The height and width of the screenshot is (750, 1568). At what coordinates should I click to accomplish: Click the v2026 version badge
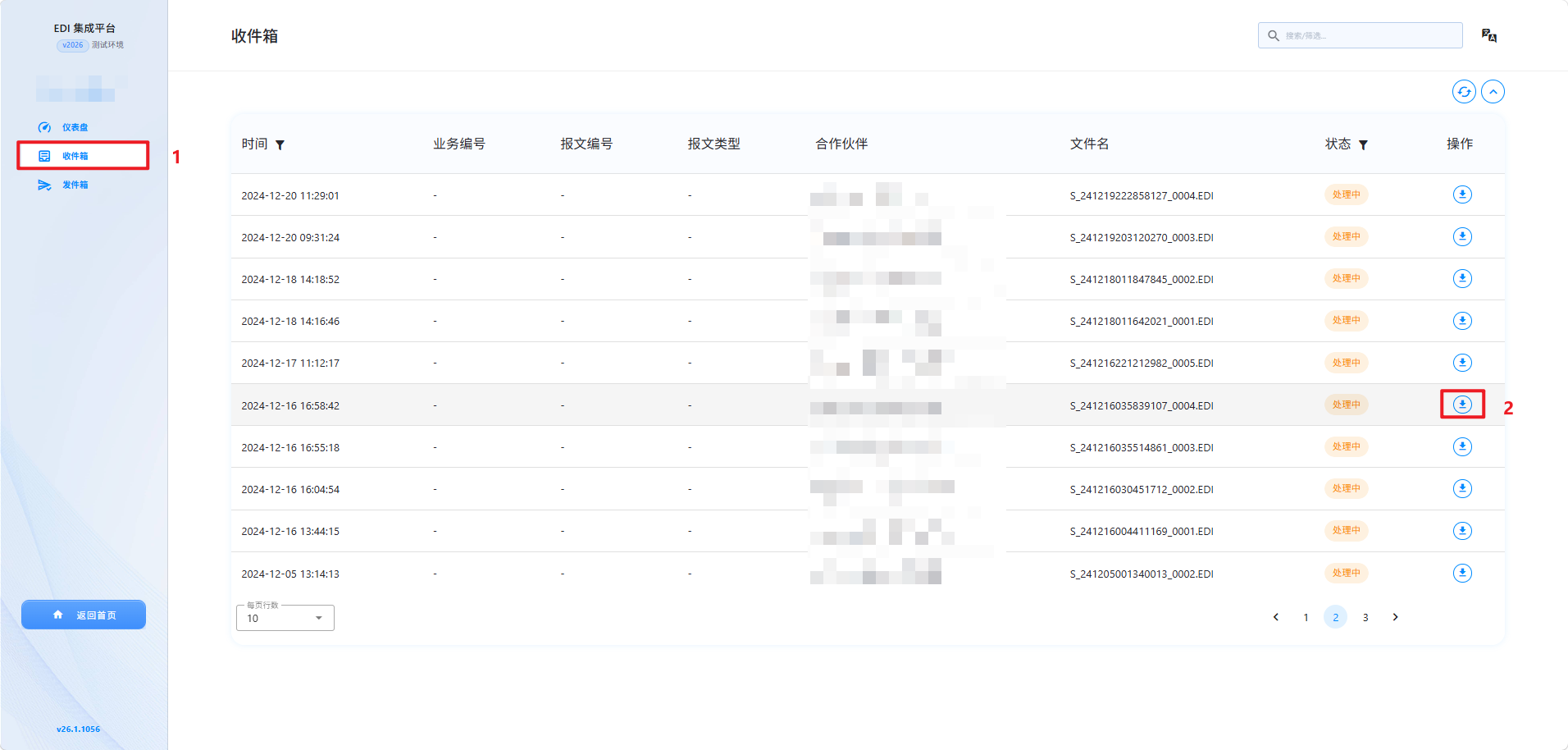tap(72, 45)
